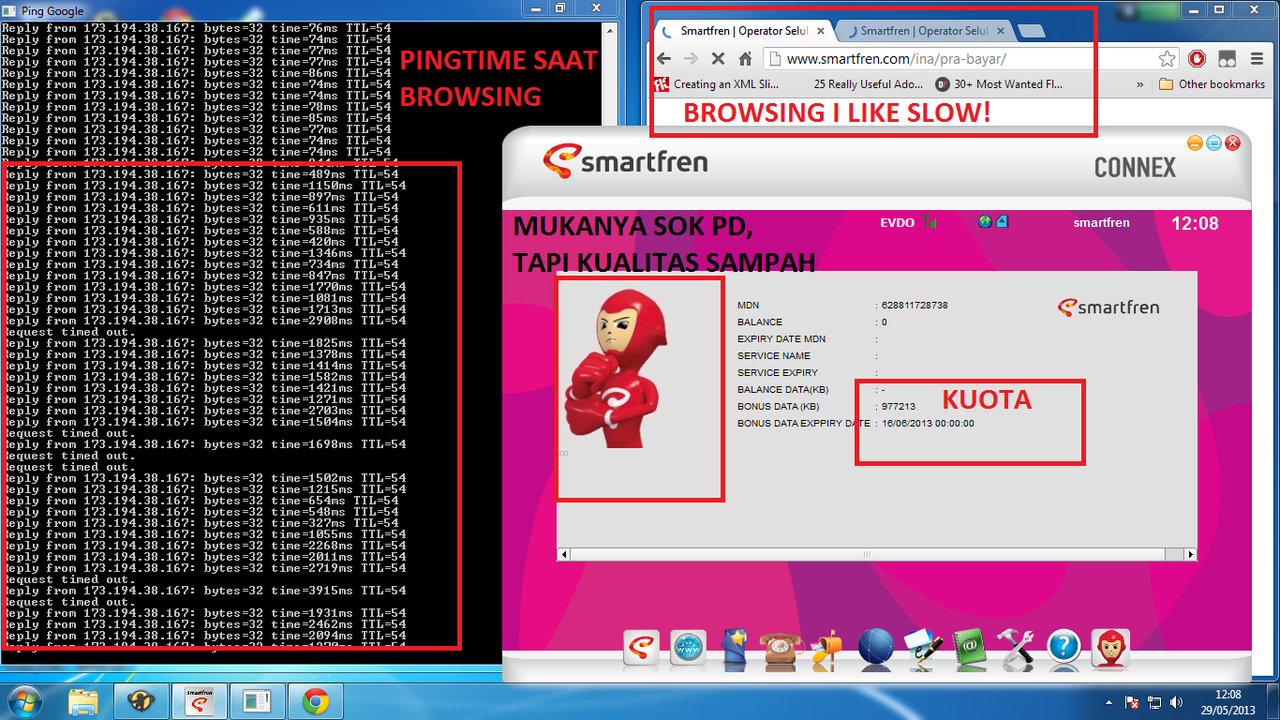Click the 12:08 clock in Connex header
The width and height of the screenshot is (1280, 720).
tap(1195, 223)
